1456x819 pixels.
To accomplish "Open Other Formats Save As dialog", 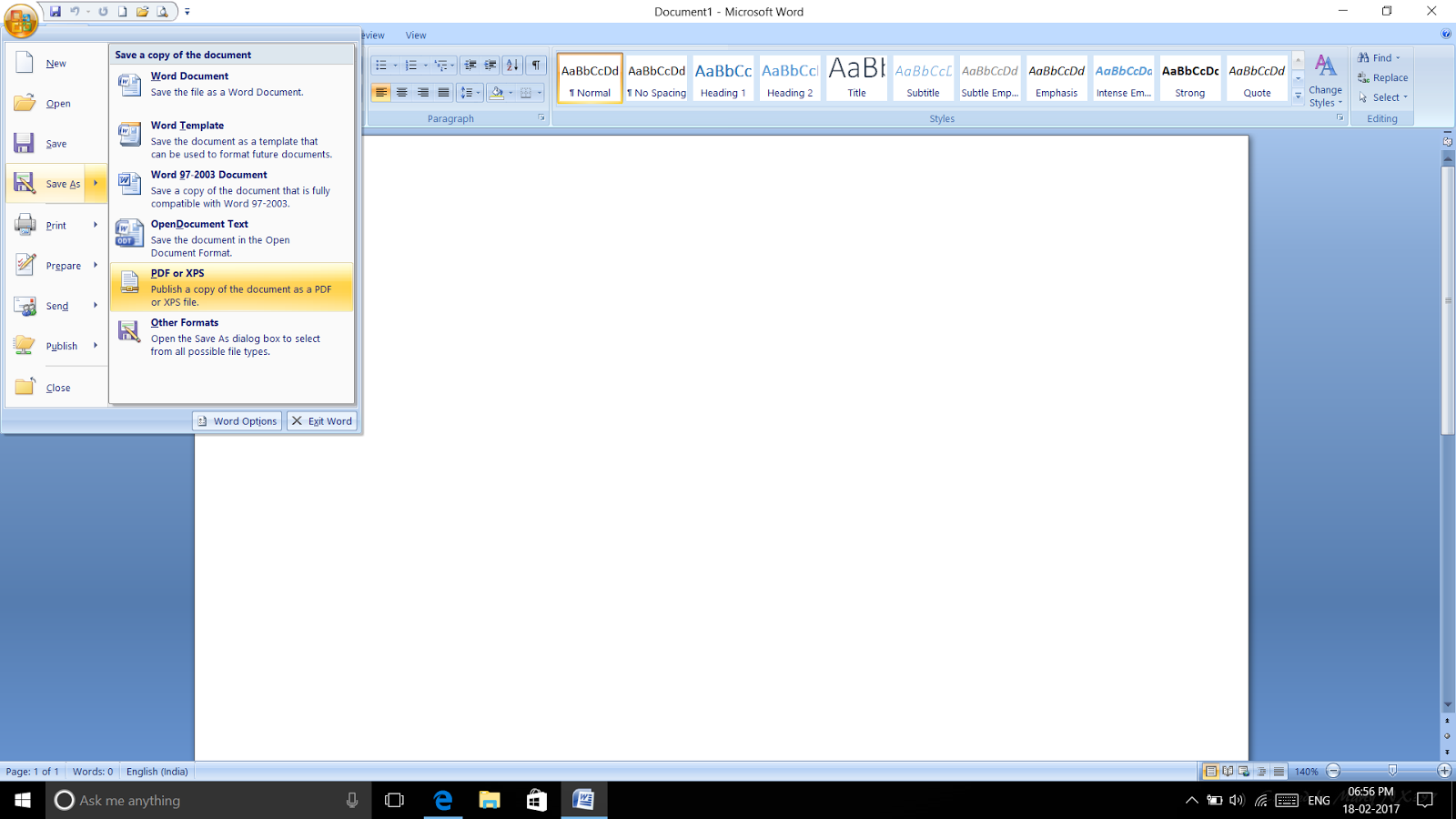I will tap(231, 336).
